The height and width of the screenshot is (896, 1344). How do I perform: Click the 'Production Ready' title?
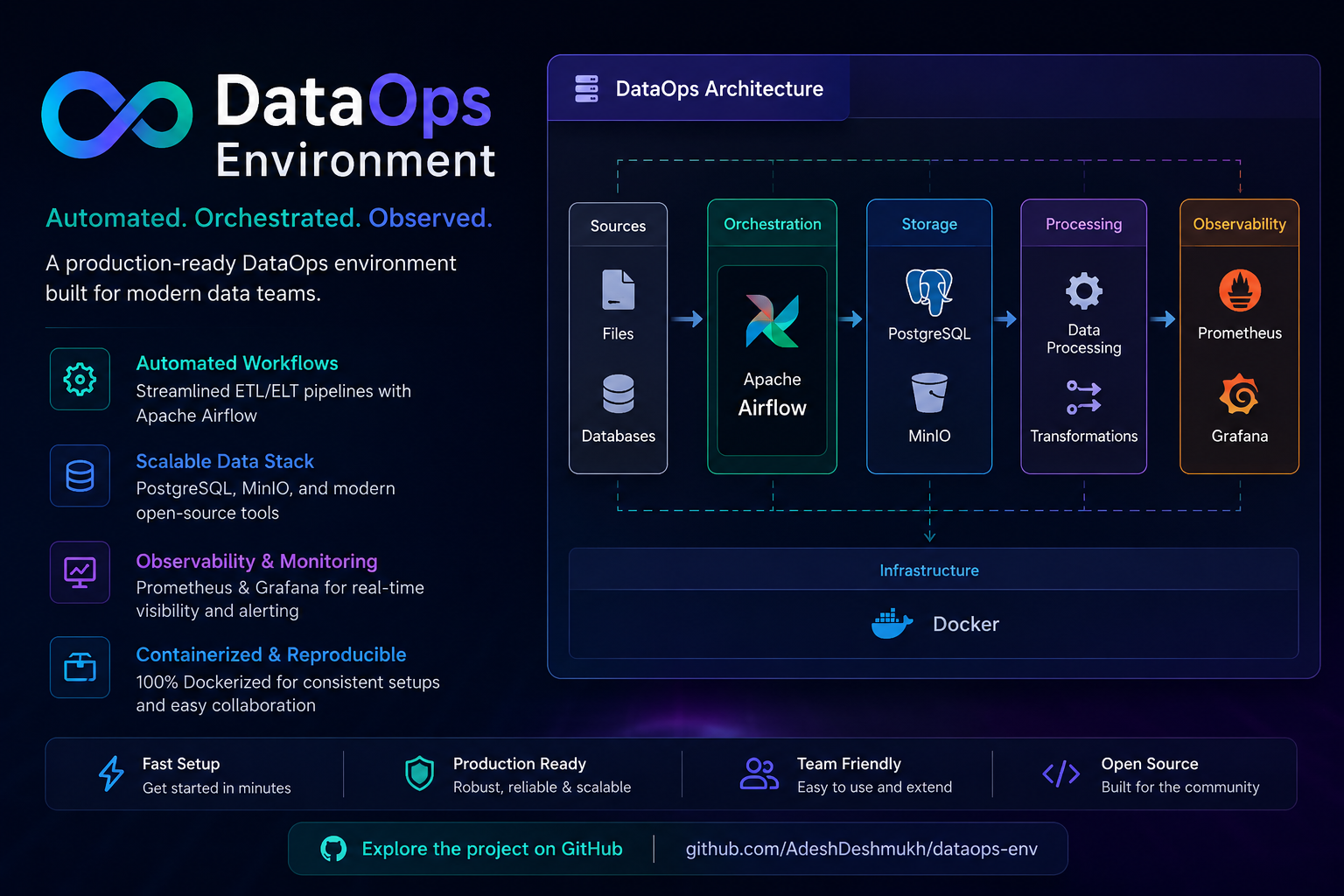[520, 764]
